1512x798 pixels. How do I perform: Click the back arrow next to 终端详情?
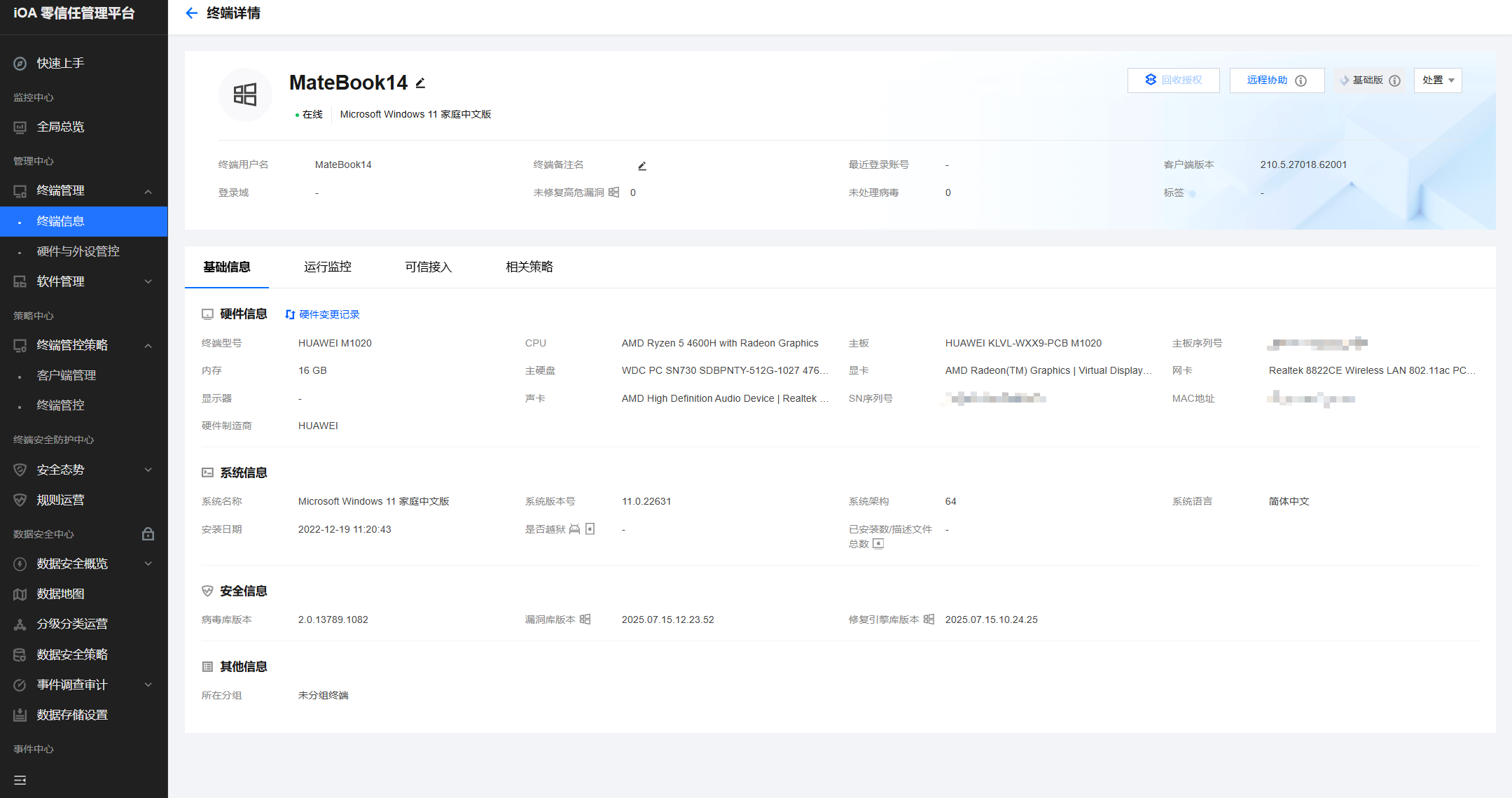click(x=191, y=13)
